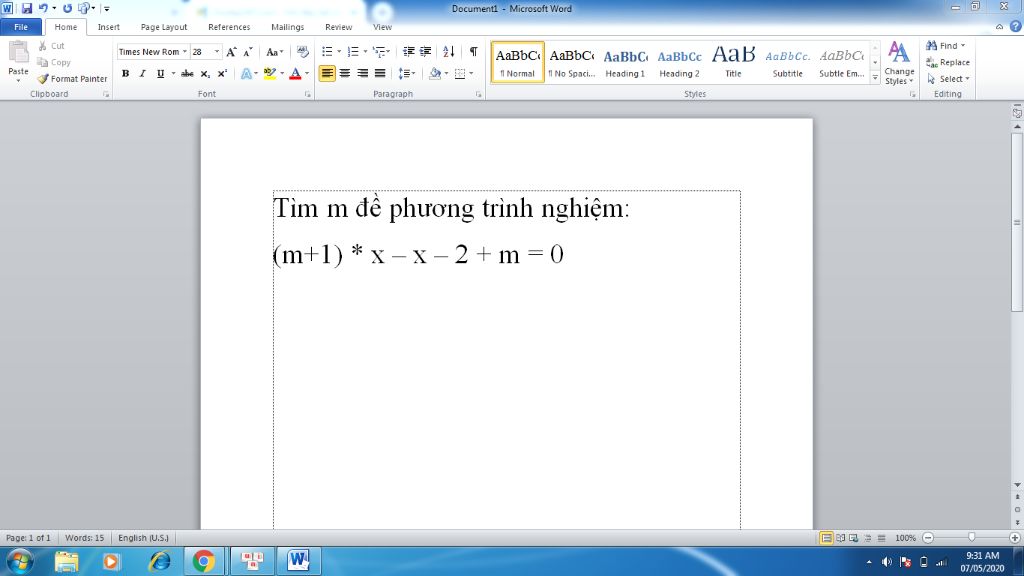Click the Undo icon in quick access toolbar

(x=43, y=8)
